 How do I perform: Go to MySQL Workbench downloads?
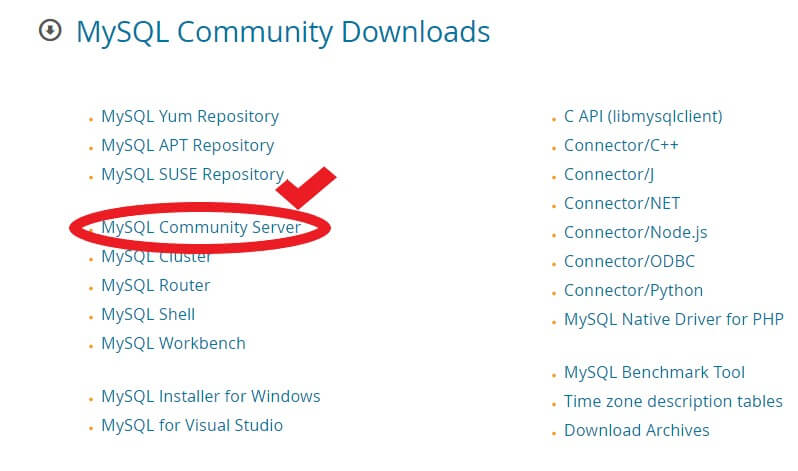point(174,343)
